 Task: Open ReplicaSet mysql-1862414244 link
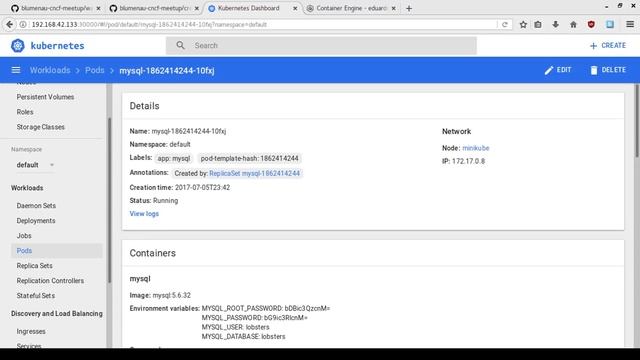click(254, 173)
